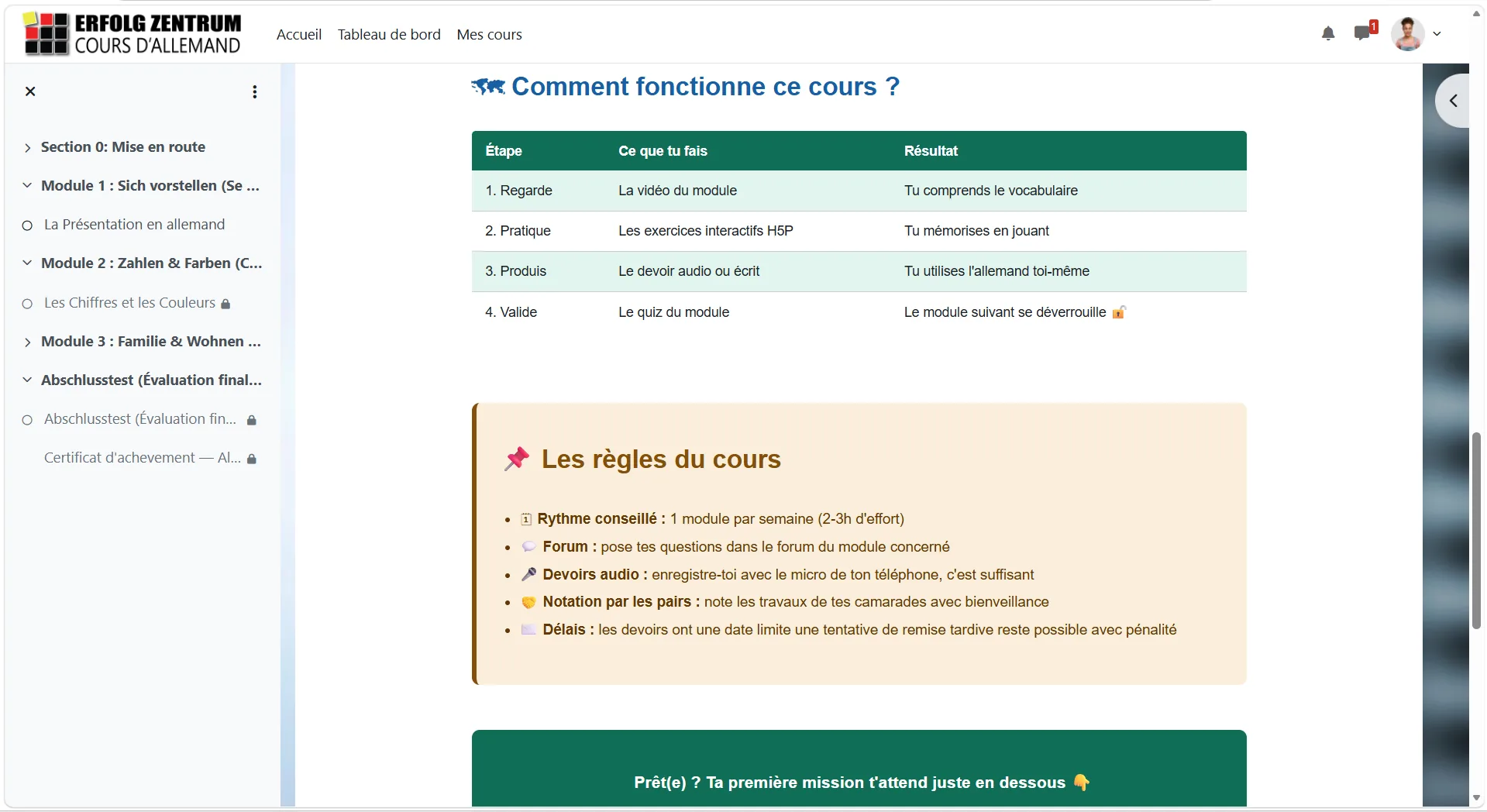The width and height of the screenshot is (1487, 812).
Task: Open Abschlusstest section heading link
Action: [151, 380]
